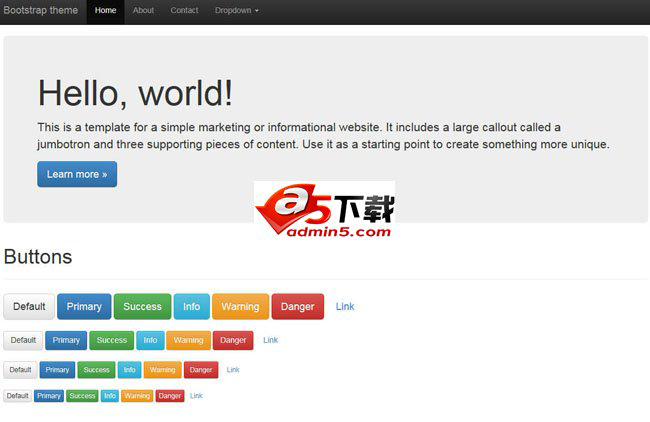Screen dimensions: 650x422
Task: Expand the Dropdown menu in navbar
Action: pos(237,12)
